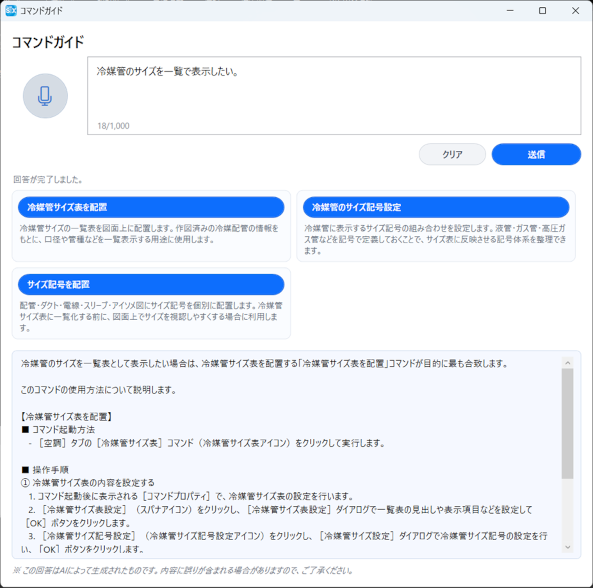The height and width of the screenshot is (588, 593).
Task: Launch the 冷媒管サイズ表を配置 command
Action: [x=151, y=207]
